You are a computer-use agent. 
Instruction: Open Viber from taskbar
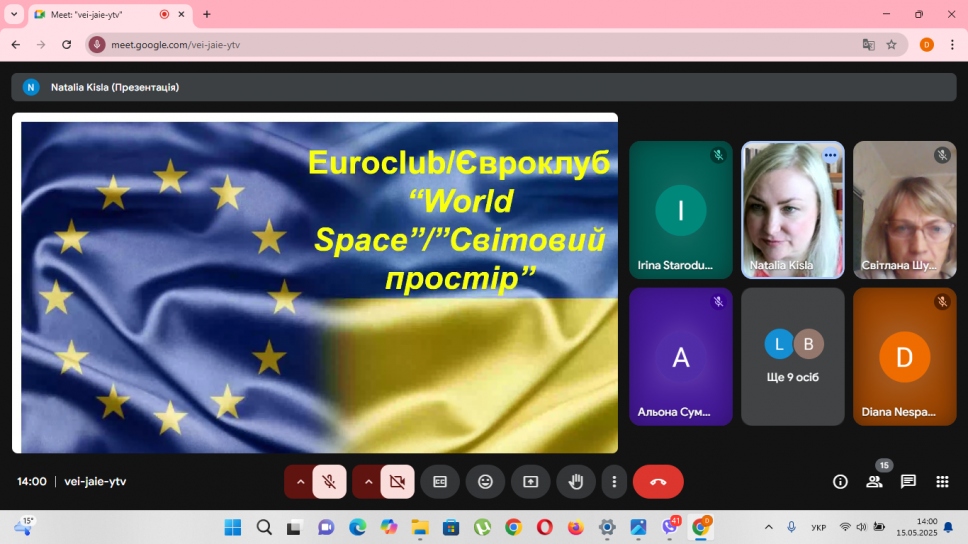pos(670,527)
